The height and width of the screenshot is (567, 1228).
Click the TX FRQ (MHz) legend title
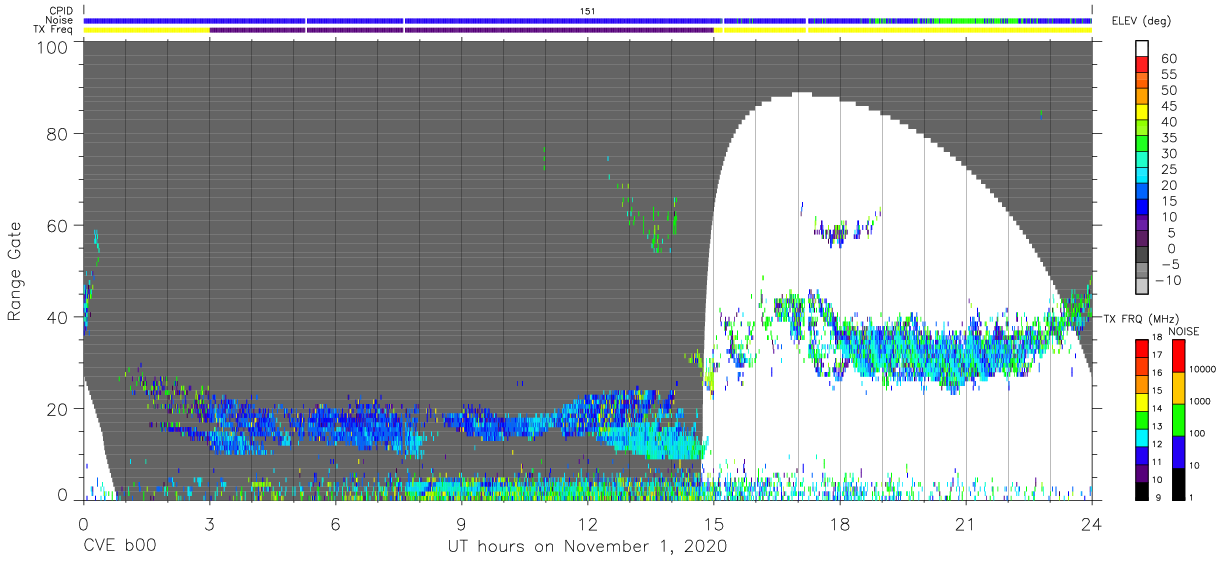point(1139,319)
